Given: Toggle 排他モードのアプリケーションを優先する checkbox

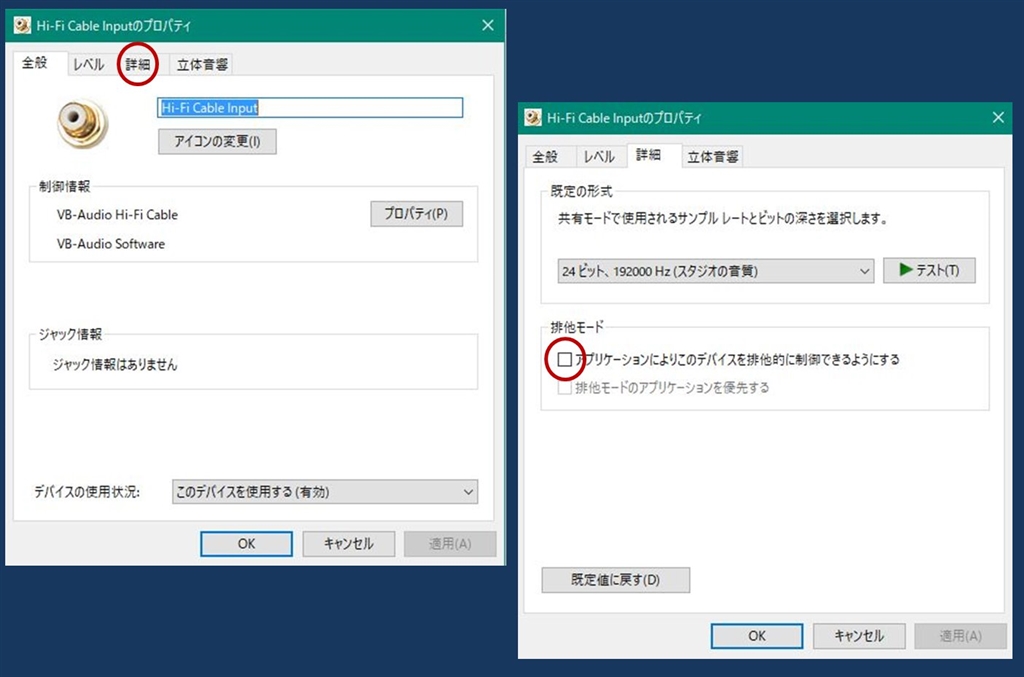Looking at the screenshot, I should coord(565,388).
